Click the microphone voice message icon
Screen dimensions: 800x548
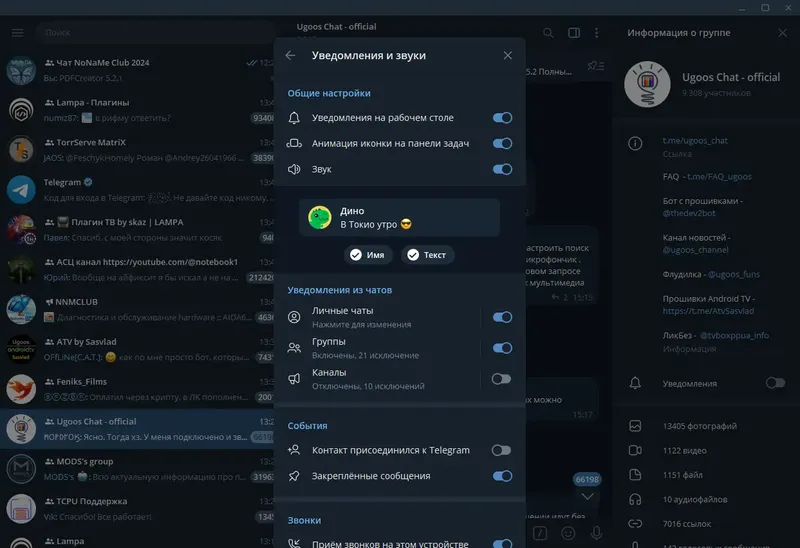[x=596, y=534]
